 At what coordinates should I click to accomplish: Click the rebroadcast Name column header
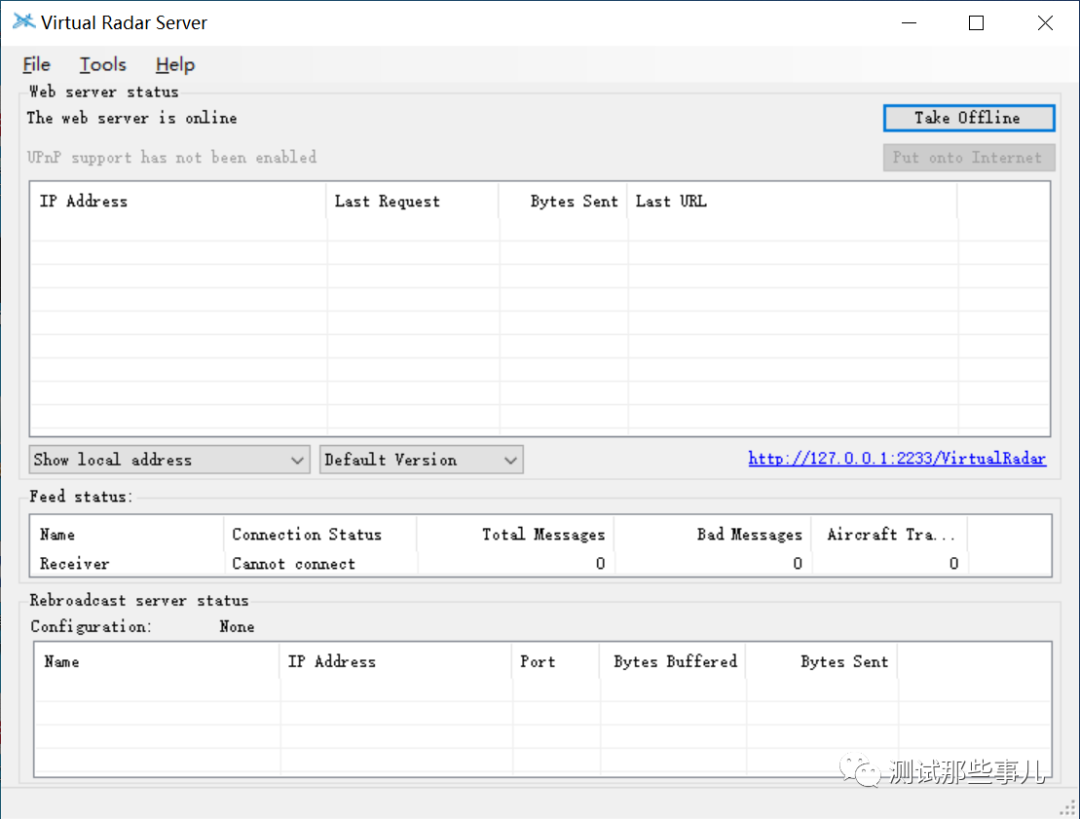click(x=157, y=662)
